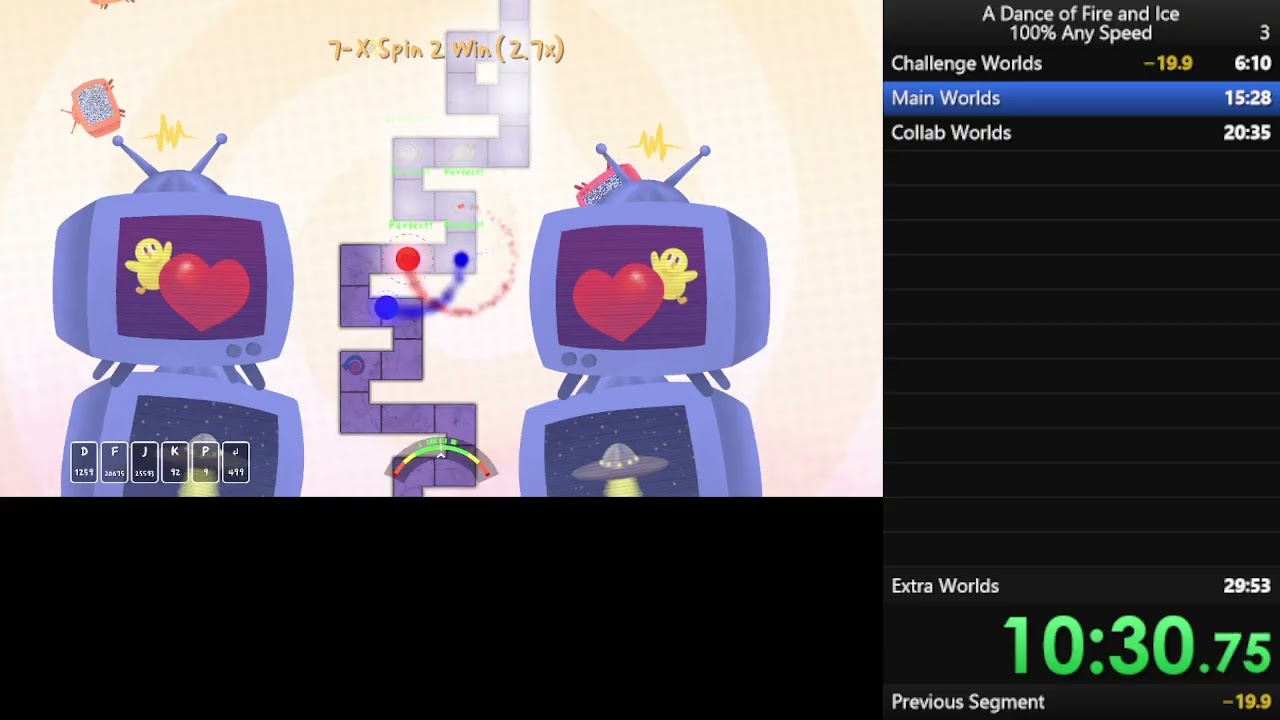Image resolution: width=1280 pixels, height=720 pixels.
Task: Click the yellow chick on right TV screen
Action: (x=674, y=274)
